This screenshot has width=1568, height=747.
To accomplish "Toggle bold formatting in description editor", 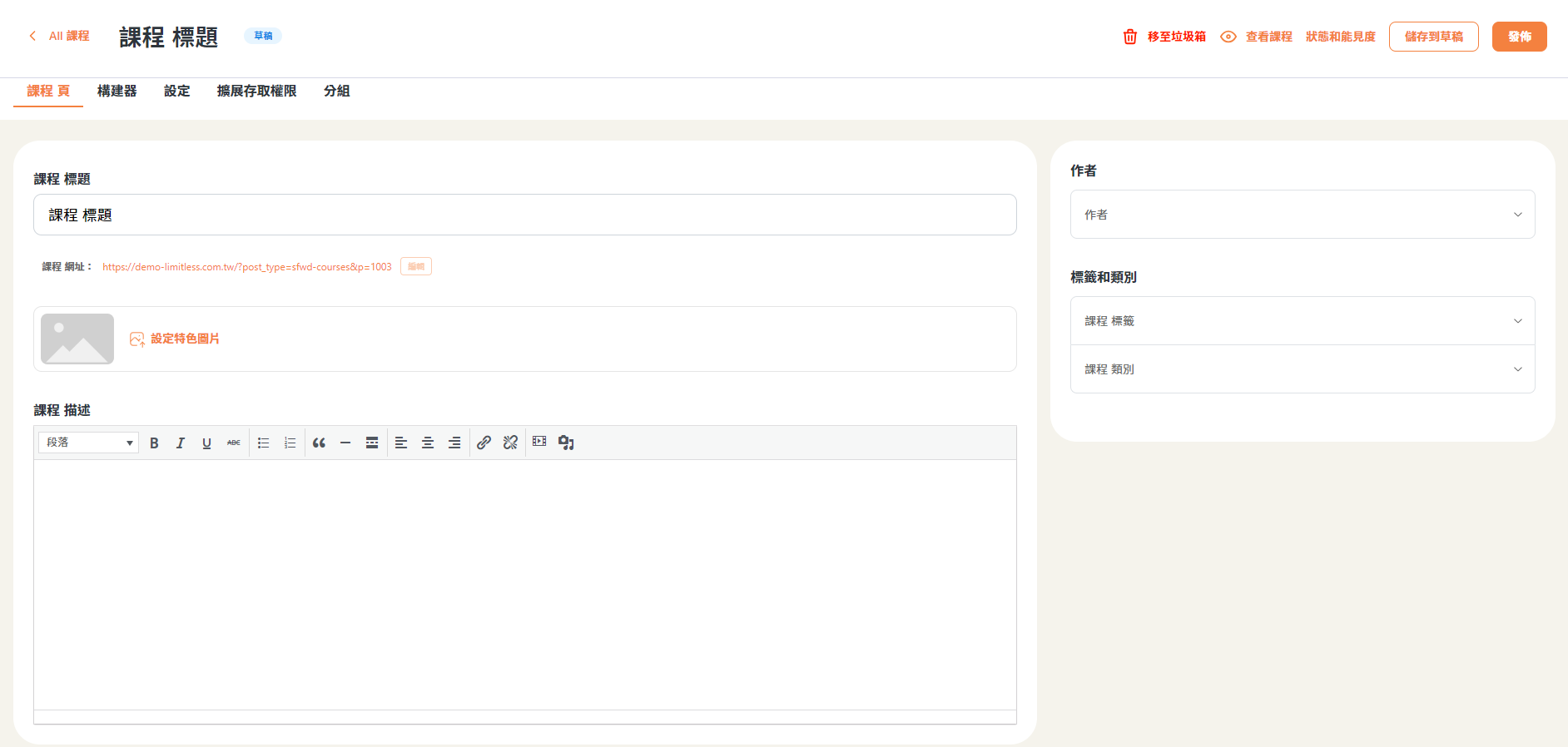I will click(x=154, y=443).
